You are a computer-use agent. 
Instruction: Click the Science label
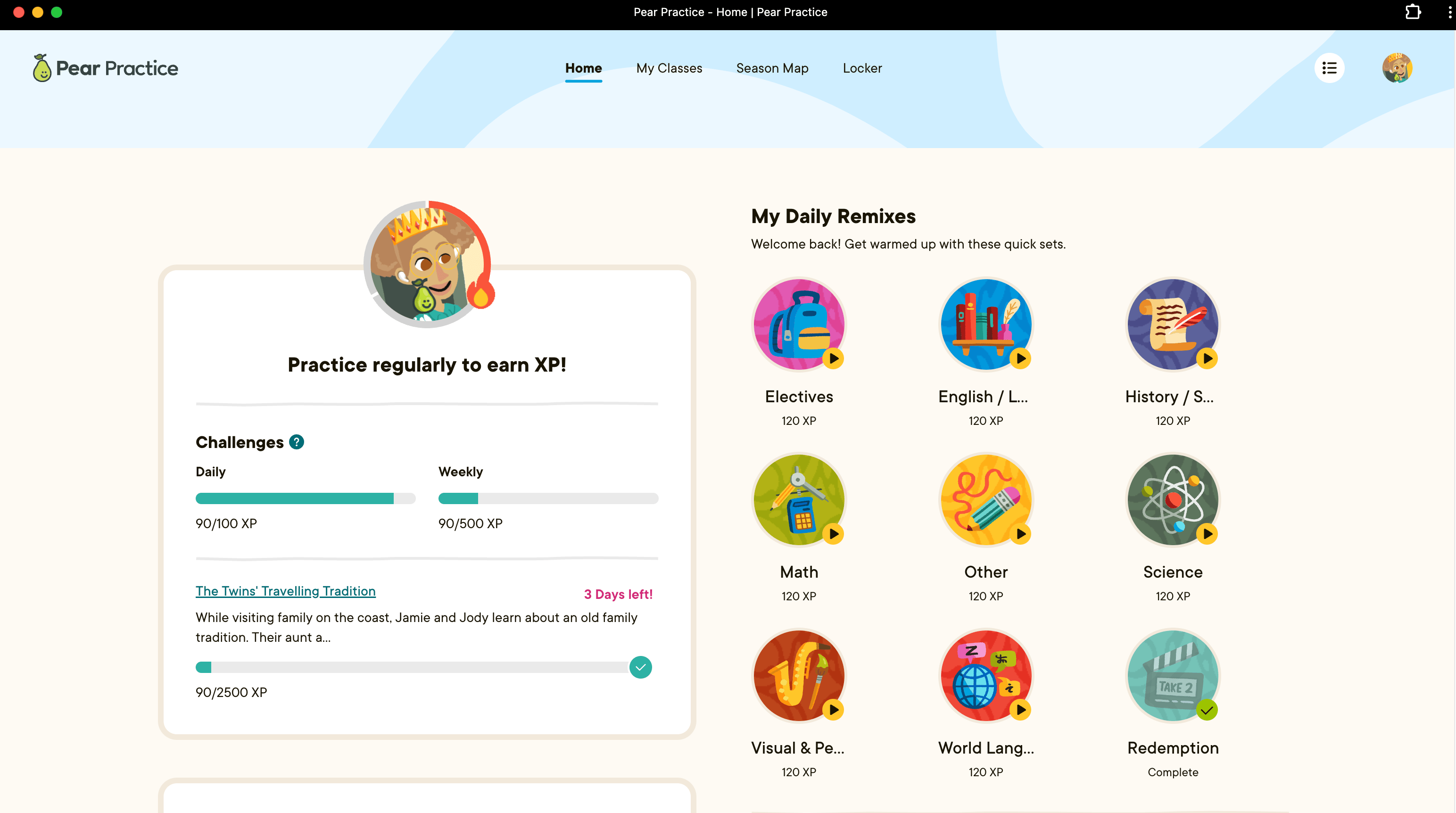point(1173,572)
